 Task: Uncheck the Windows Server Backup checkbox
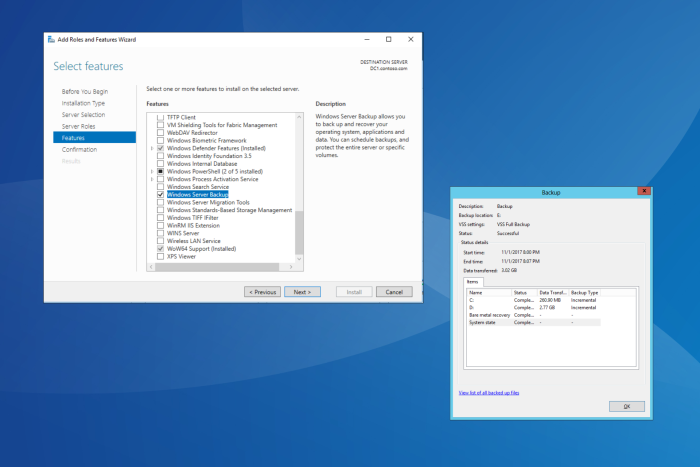tap(160, 195)
